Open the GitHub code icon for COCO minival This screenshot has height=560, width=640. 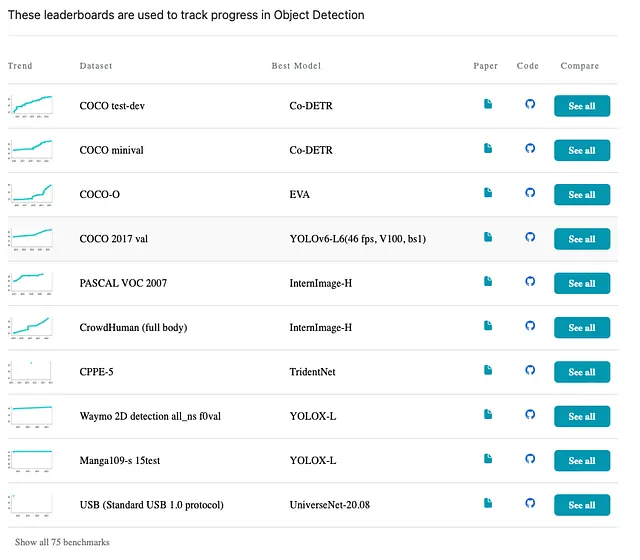[530, 149]
